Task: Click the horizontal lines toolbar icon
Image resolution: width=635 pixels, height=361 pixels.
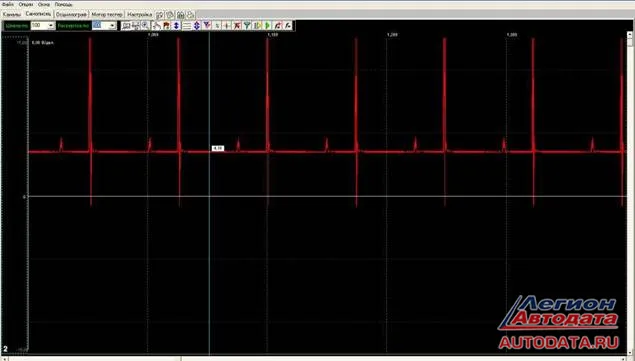Action: pos(187,26)
